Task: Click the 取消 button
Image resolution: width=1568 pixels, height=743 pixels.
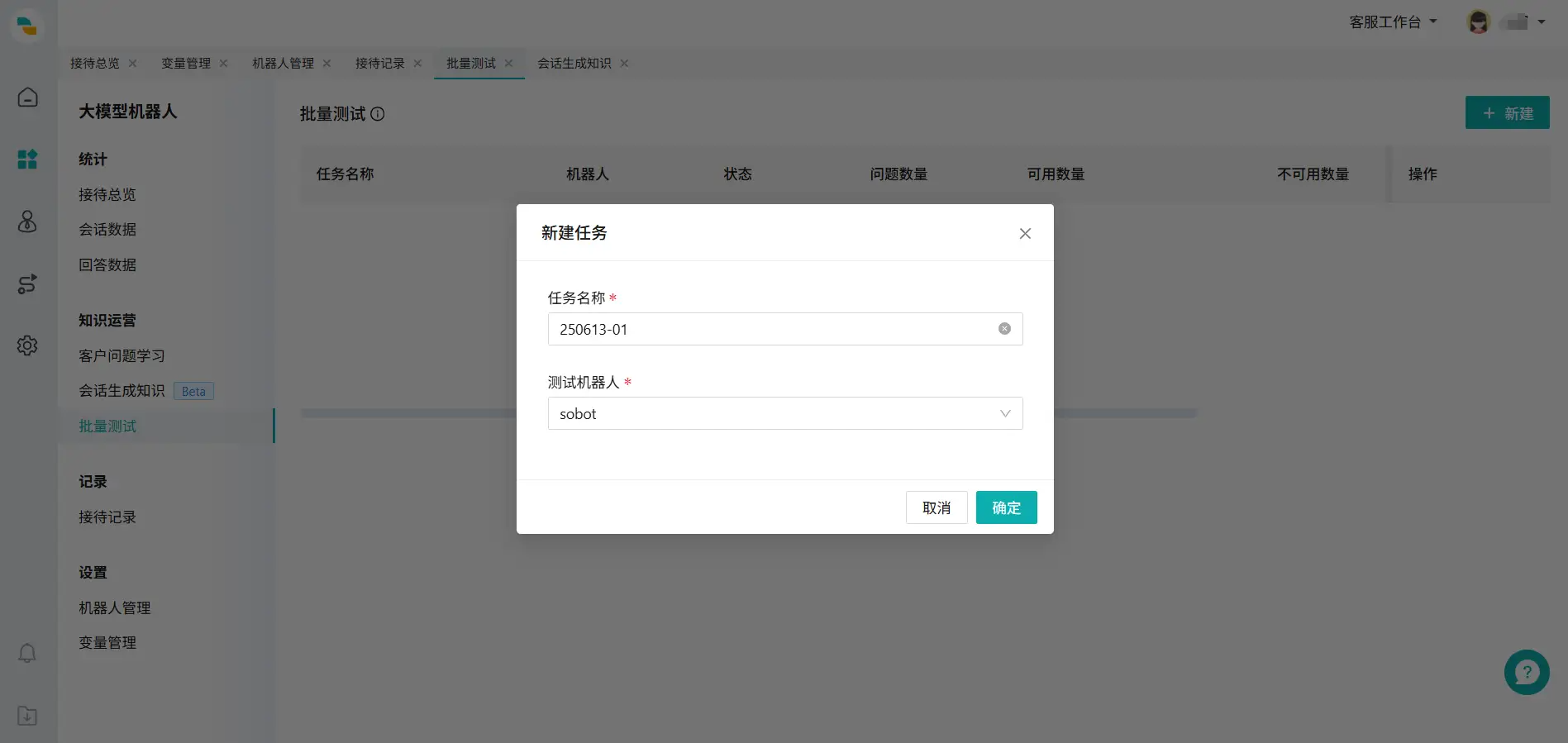Action: point(937,507)
